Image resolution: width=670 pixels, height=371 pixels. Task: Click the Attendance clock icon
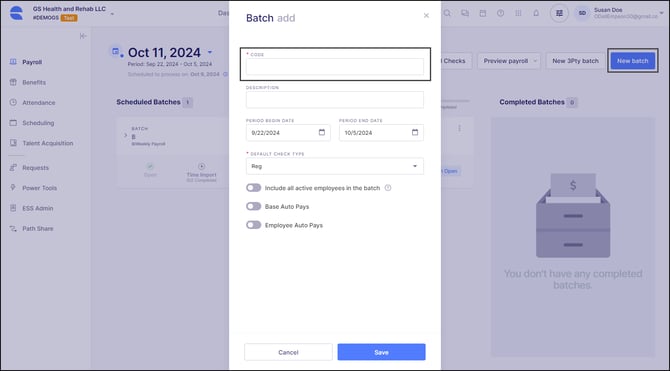13,103
